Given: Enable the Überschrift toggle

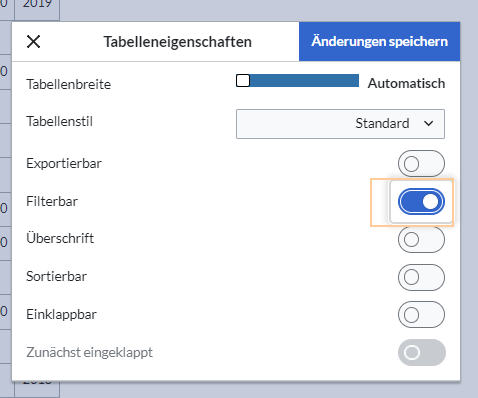Looking at the screenshot, I should tap(421, 239).
